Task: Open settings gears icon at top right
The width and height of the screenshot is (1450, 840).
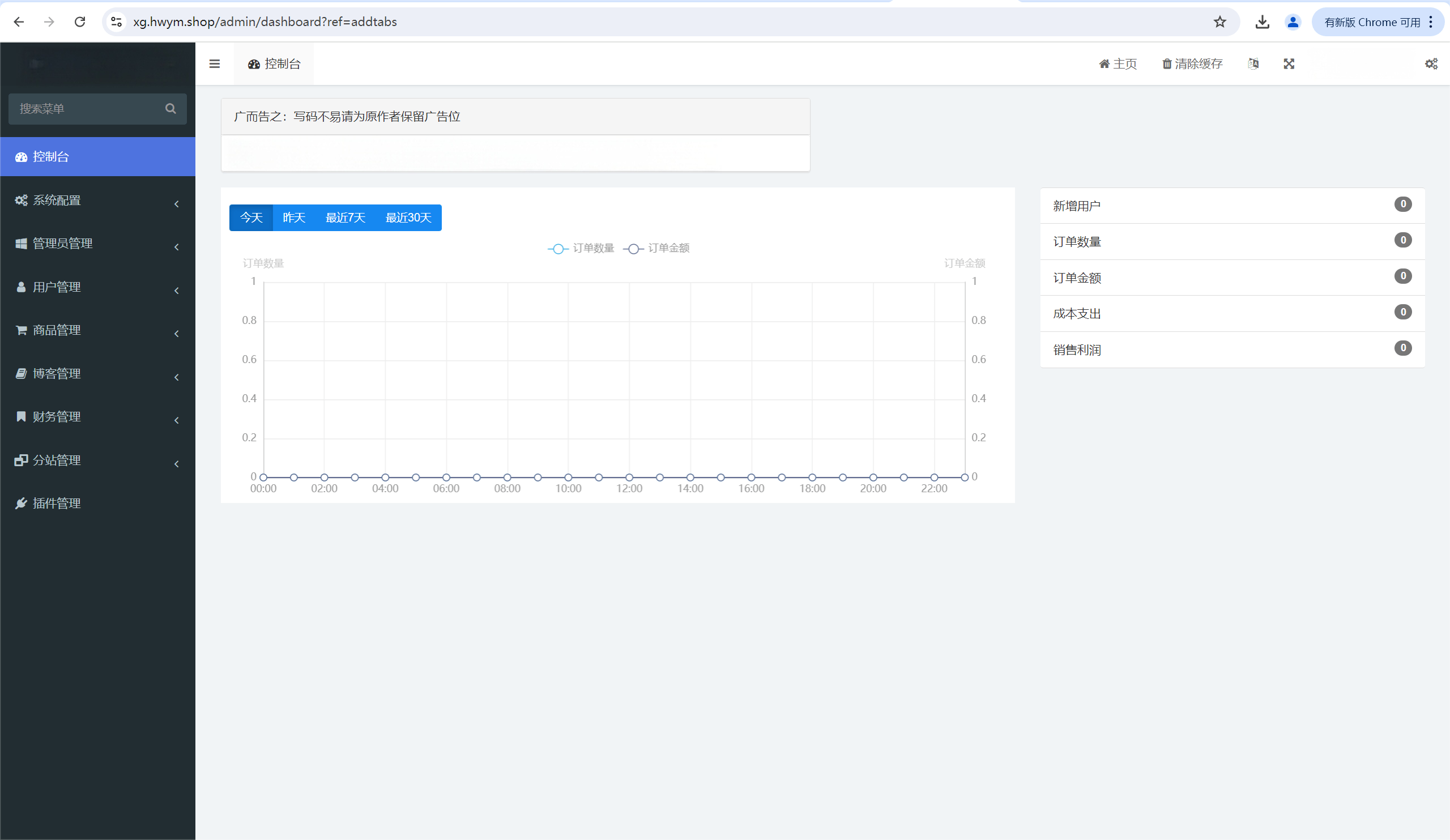Action: pos(1431,64)
